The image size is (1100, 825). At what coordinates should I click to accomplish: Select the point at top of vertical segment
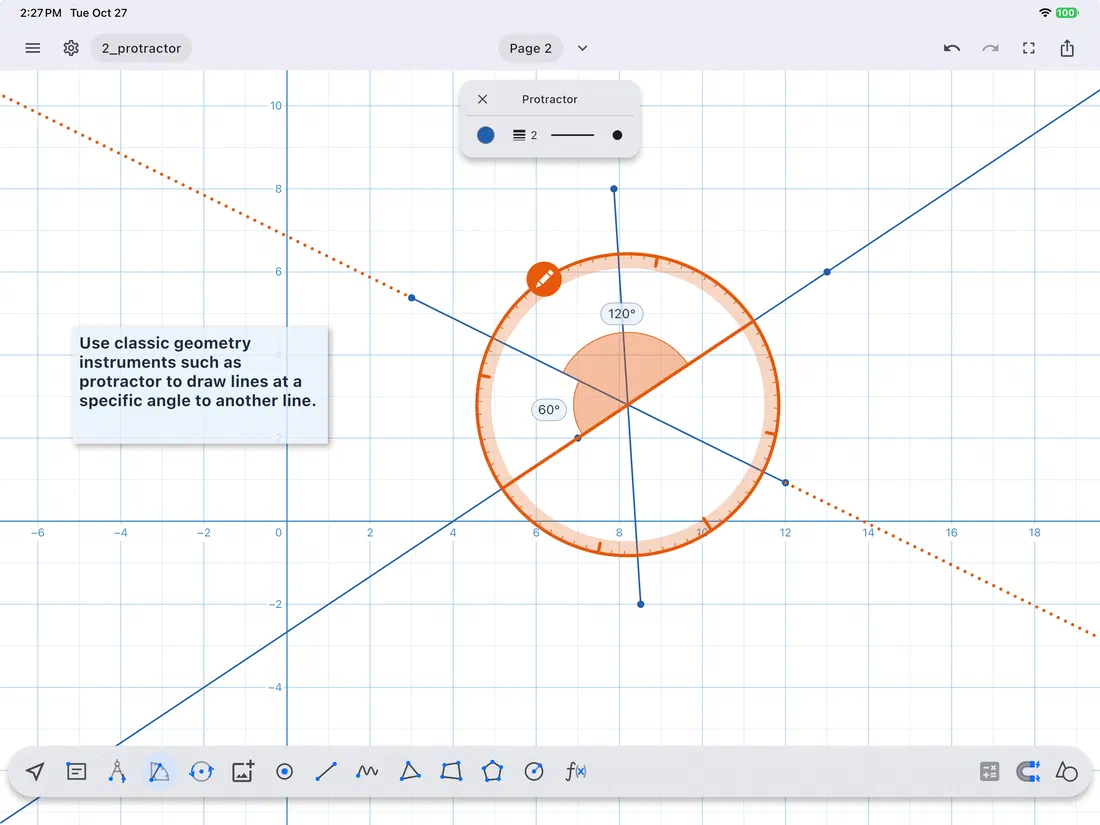pyautogui.click(x=614, y=189)
